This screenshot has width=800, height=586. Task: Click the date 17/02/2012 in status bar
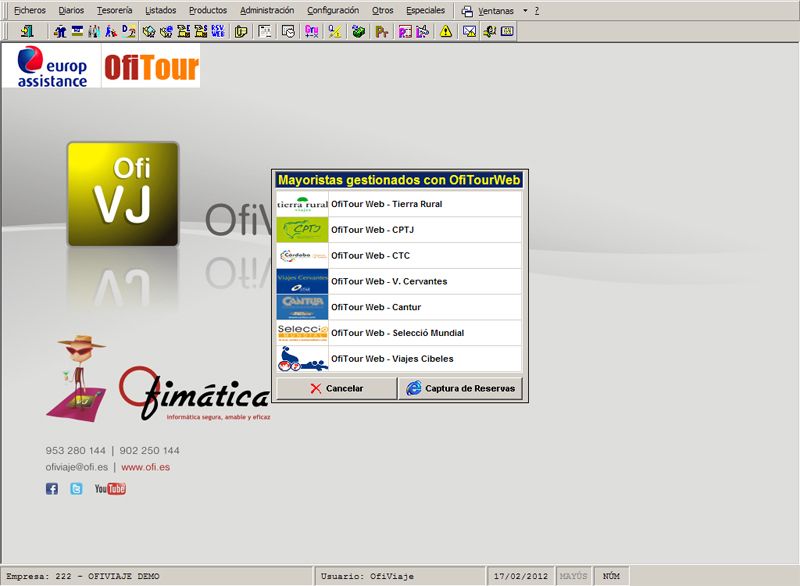pos(520,576)
